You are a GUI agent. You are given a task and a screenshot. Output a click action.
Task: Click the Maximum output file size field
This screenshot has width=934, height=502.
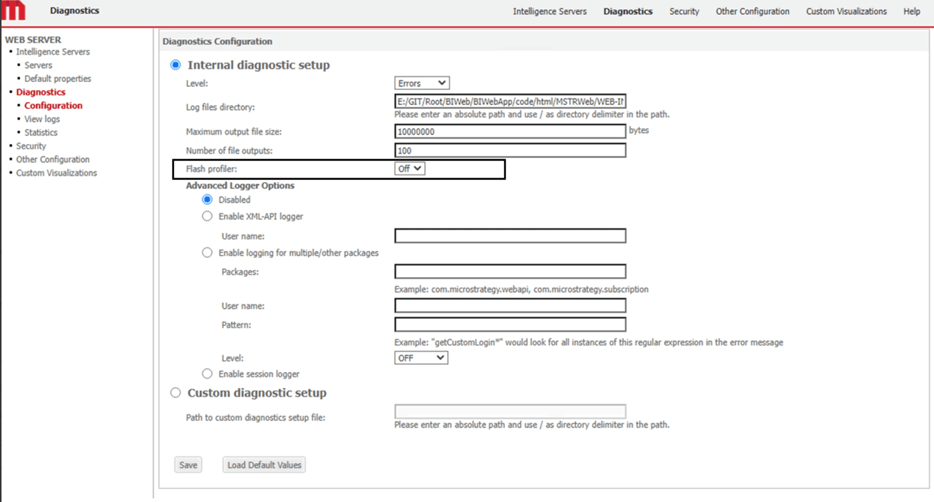510,132
